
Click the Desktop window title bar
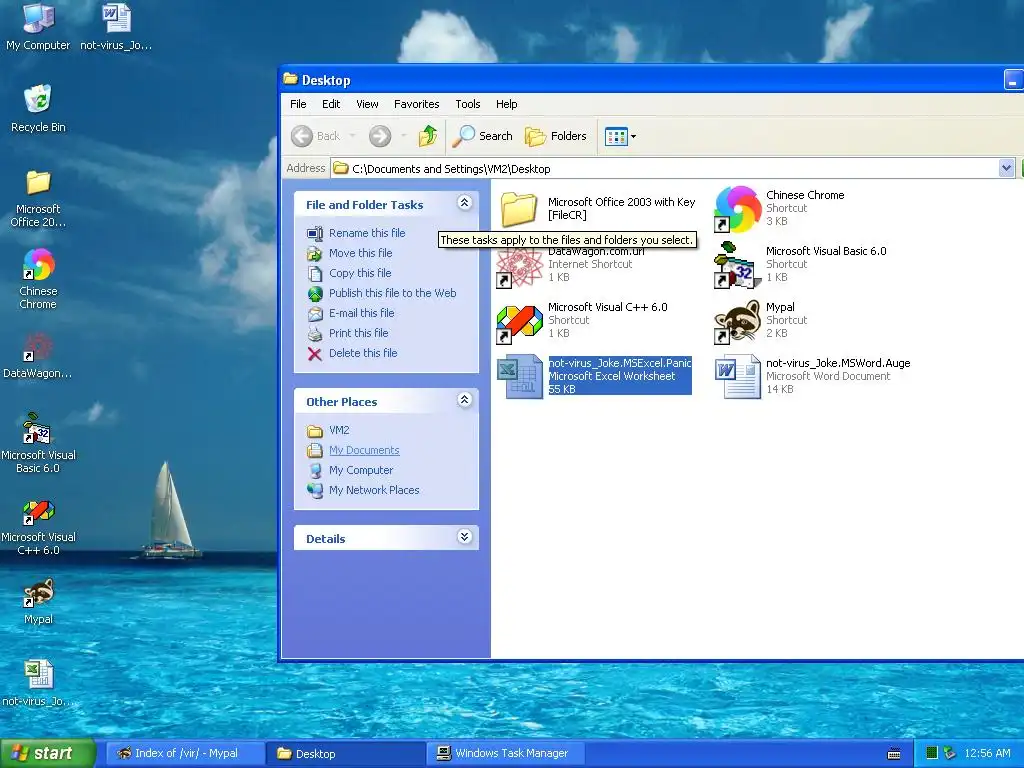click(640, 80)
